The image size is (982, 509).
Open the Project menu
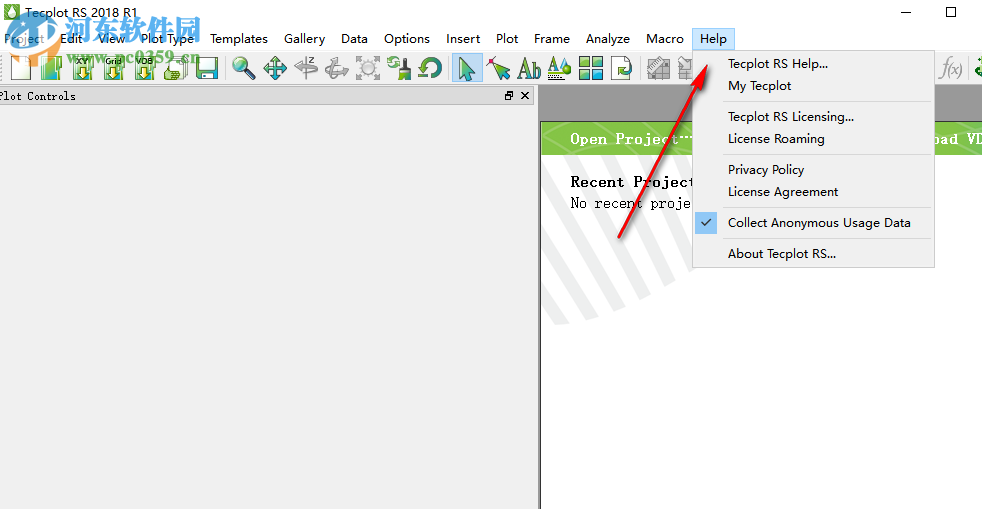pos(24,39)
